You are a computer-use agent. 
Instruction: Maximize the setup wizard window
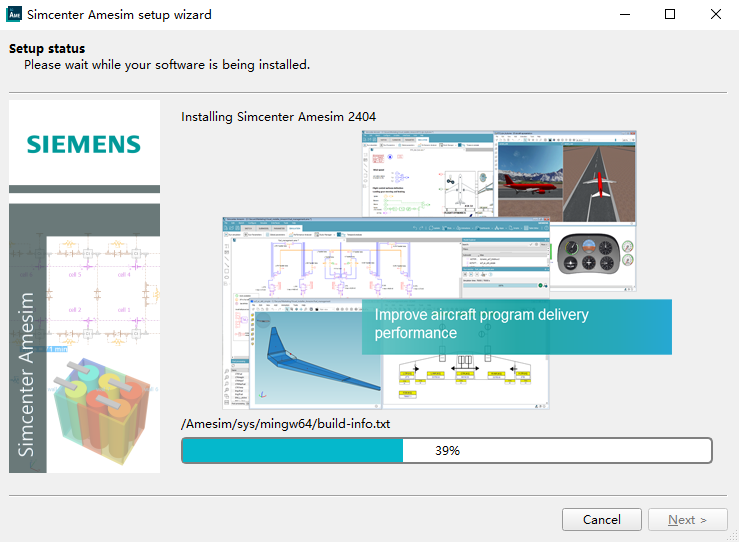tap(670, 15)
